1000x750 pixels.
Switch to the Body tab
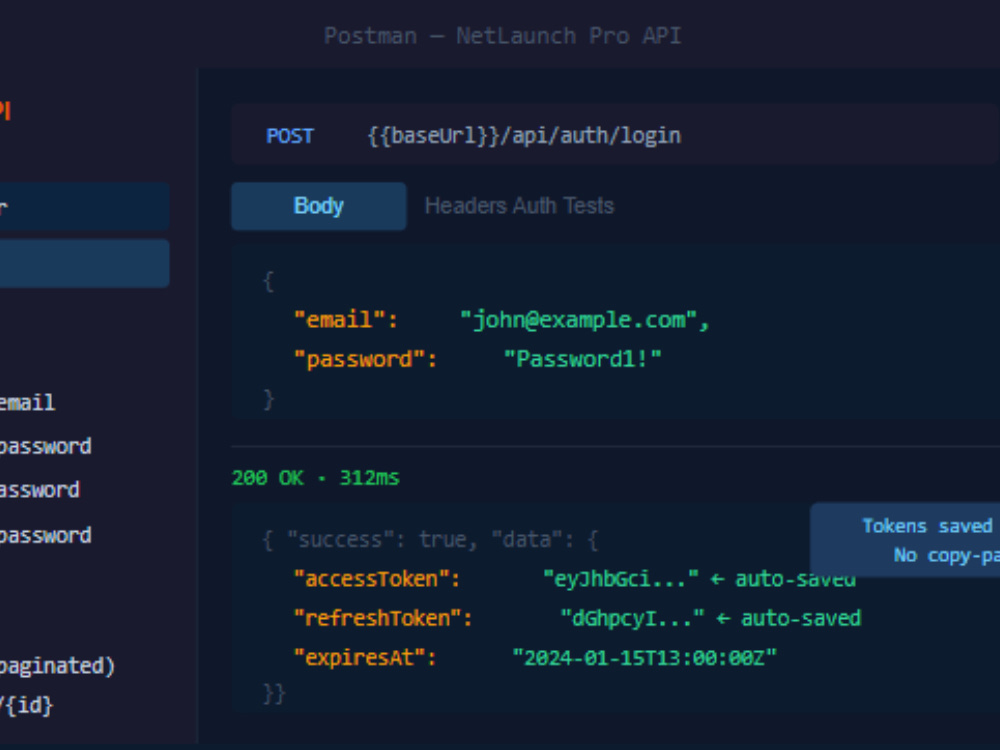pos(318,206)
